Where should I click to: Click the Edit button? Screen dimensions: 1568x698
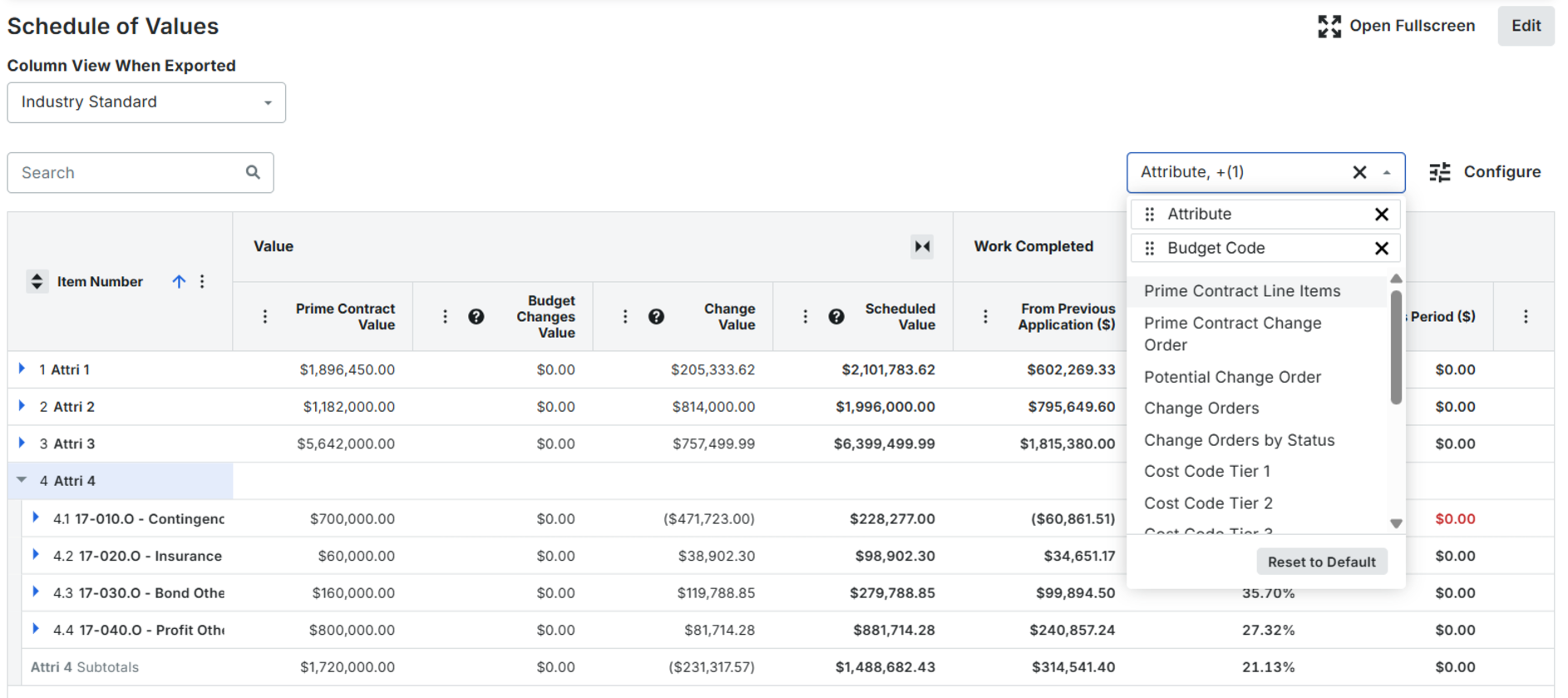1526,26
